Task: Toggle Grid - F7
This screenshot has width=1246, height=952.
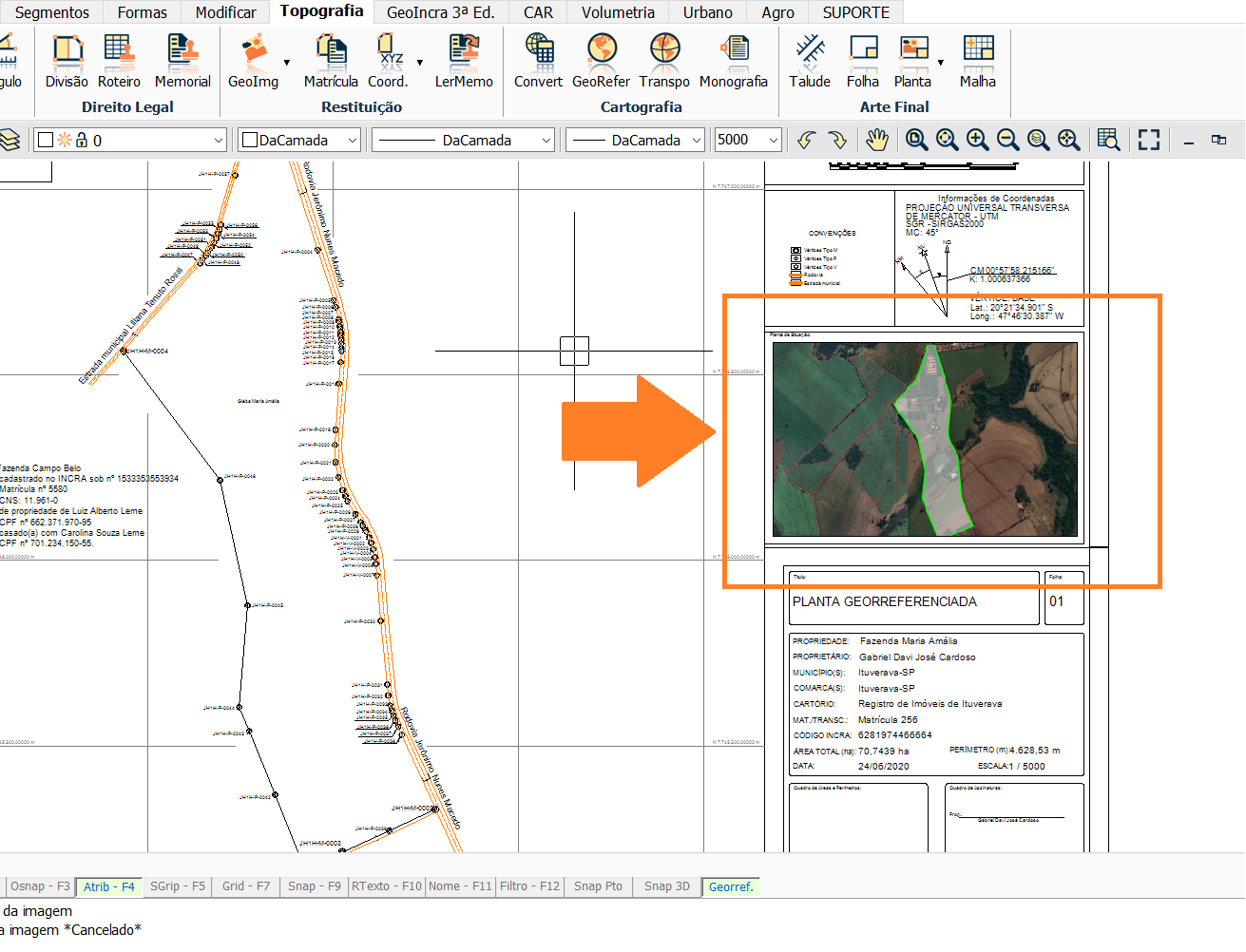Action: (x=246, y=885)
